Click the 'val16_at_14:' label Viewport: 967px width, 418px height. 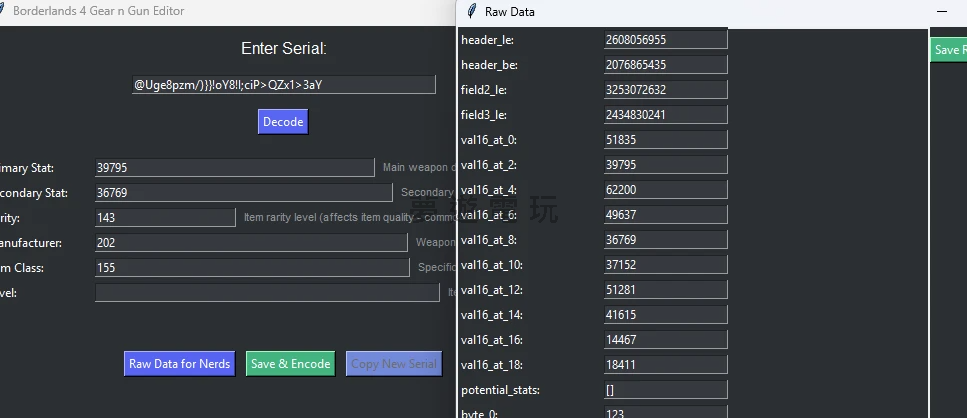(492, 315)
